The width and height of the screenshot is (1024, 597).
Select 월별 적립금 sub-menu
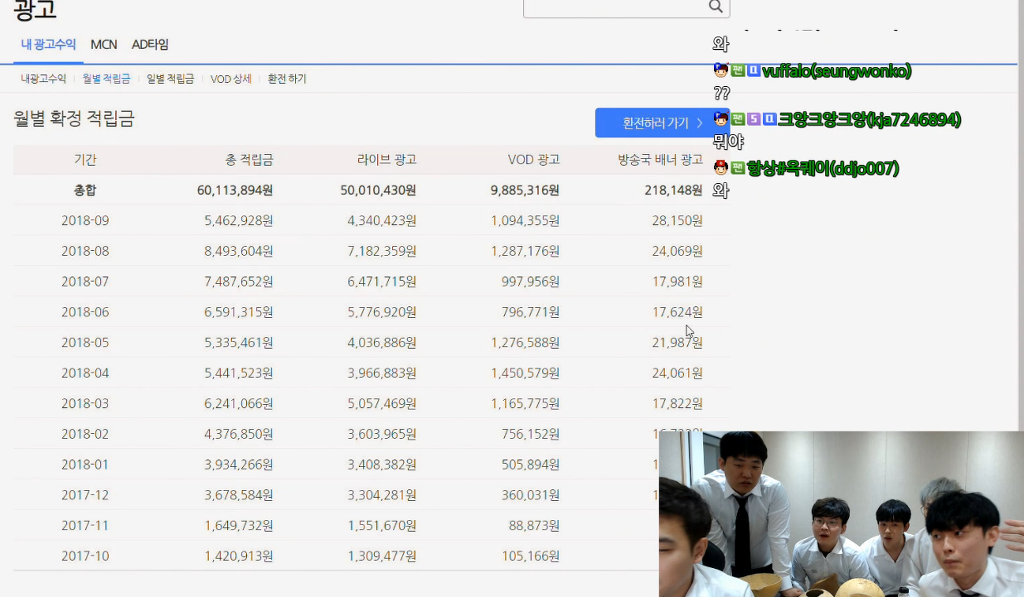pos(106,78)
